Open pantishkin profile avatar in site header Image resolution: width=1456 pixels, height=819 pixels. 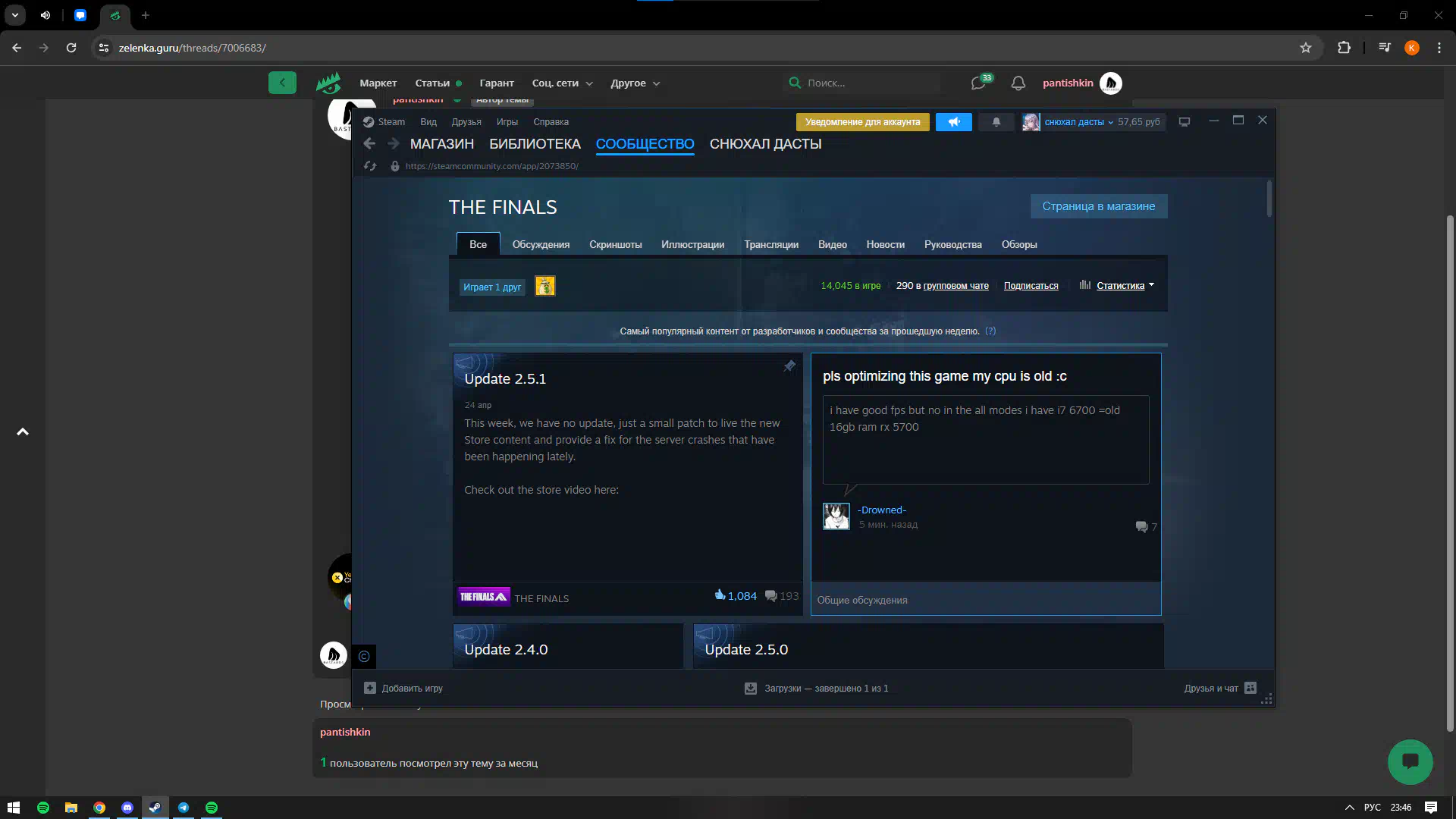(x=1111, y=83)
